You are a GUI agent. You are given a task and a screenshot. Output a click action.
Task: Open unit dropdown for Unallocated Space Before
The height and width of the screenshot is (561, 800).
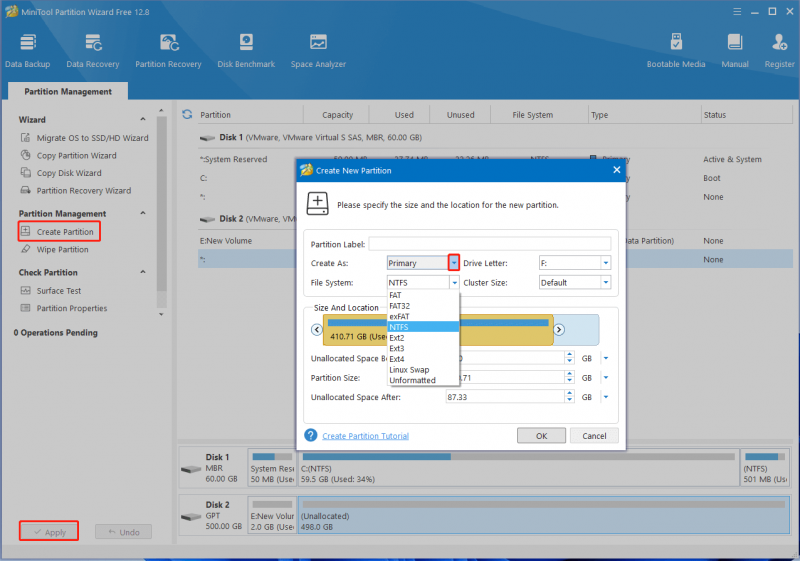click(x=606, y=358)
